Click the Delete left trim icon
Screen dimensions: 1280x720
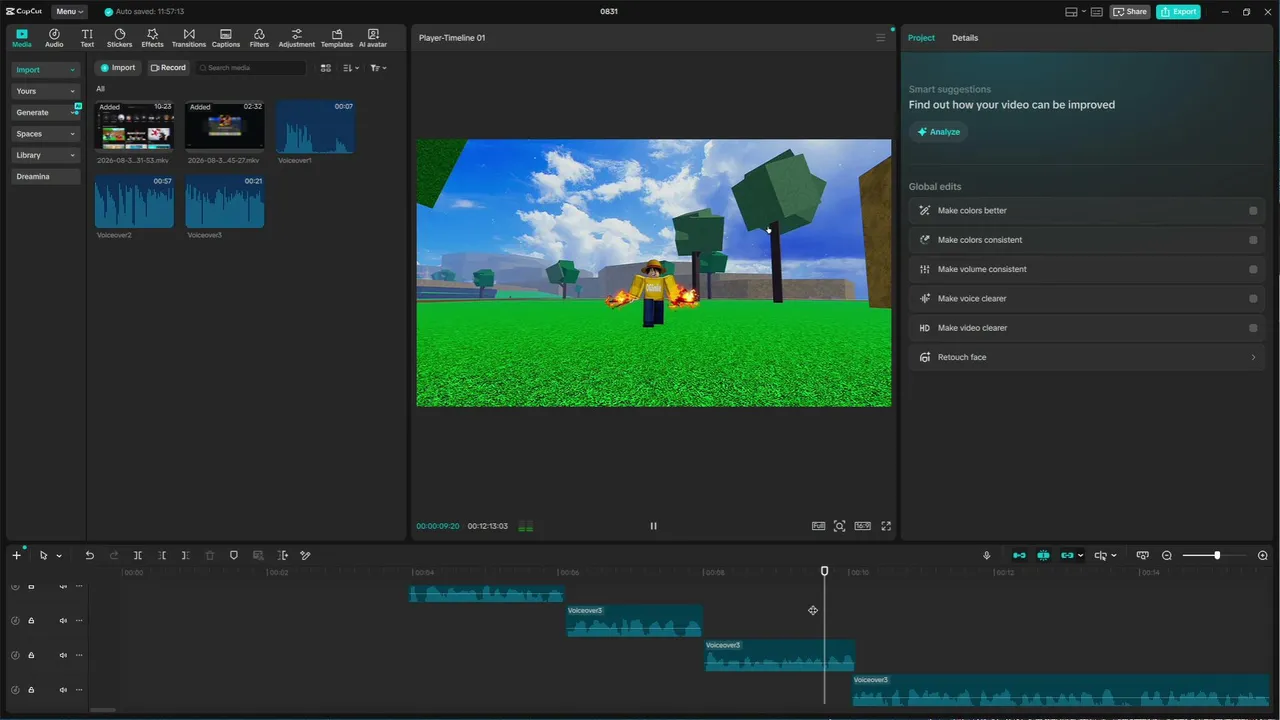(162, 555)
